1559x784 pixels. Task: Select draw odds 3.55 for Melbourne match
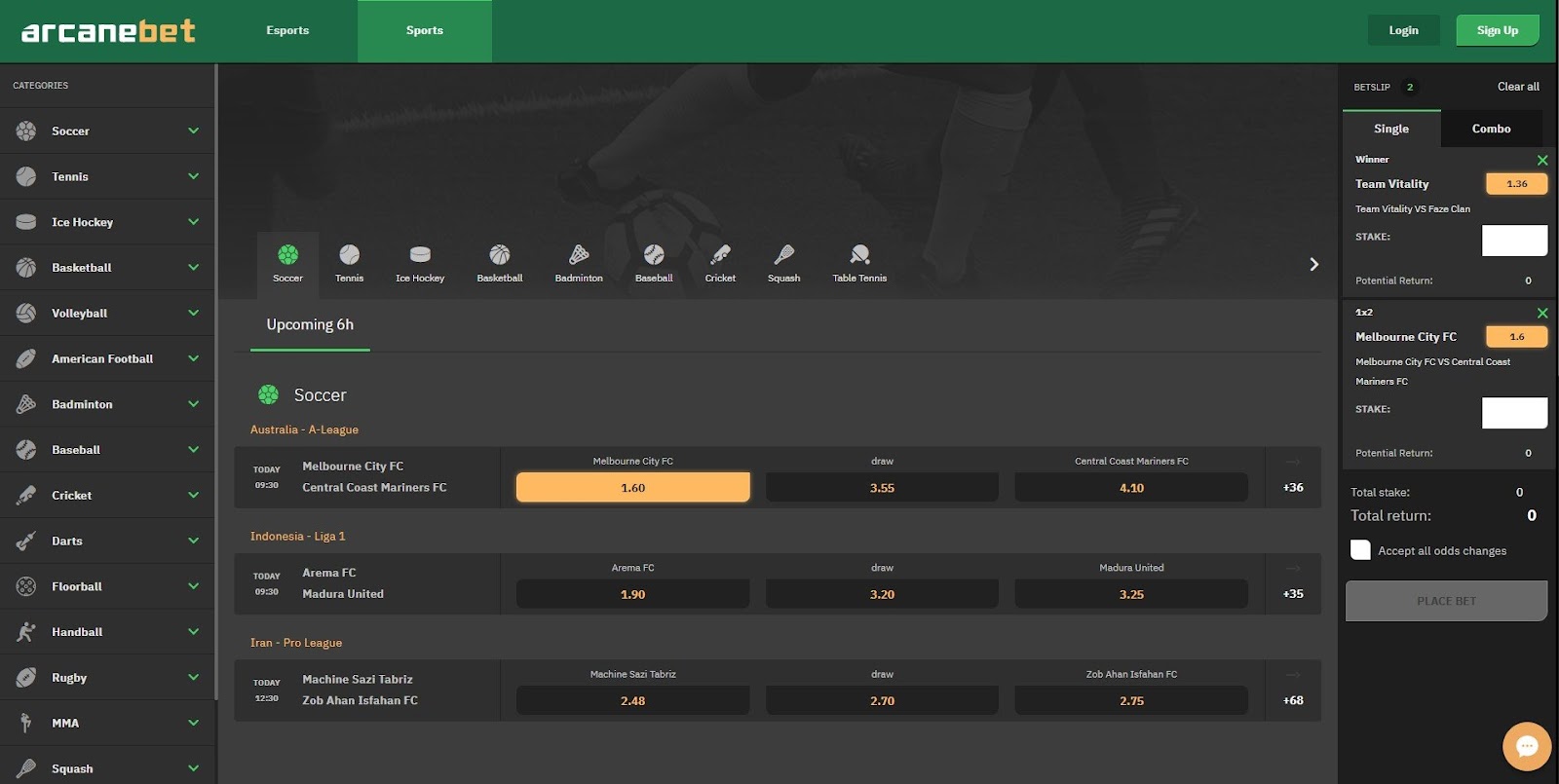882,487
